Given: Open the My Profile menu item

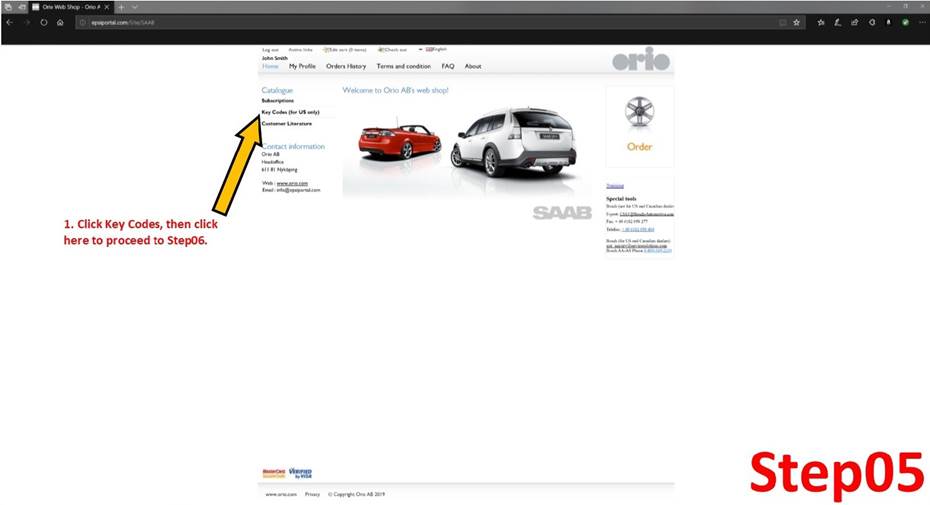Looking at the screenshot, I should point(302,66).
